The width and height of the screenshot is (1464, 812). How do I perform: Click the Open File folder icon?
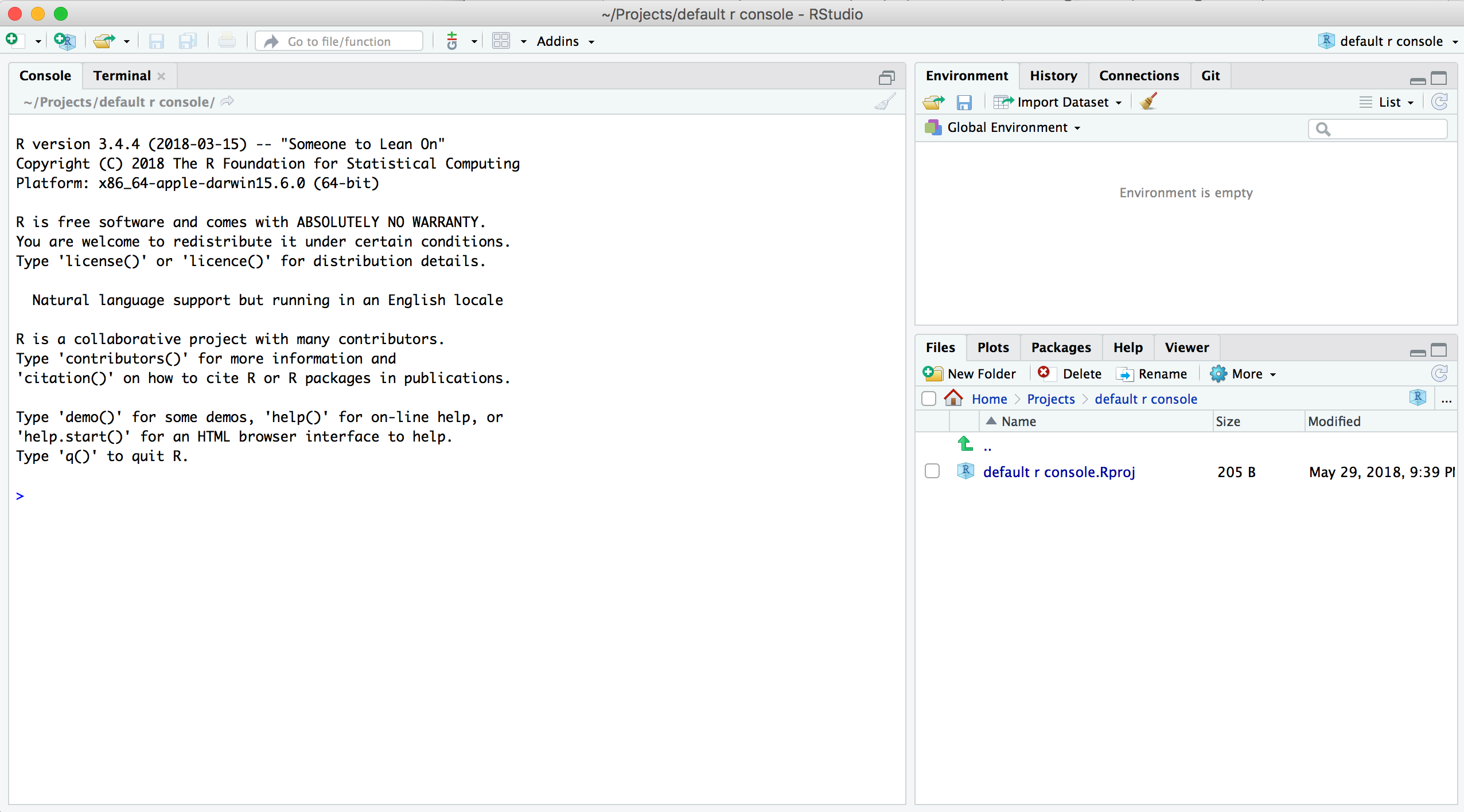pos(104,41)
